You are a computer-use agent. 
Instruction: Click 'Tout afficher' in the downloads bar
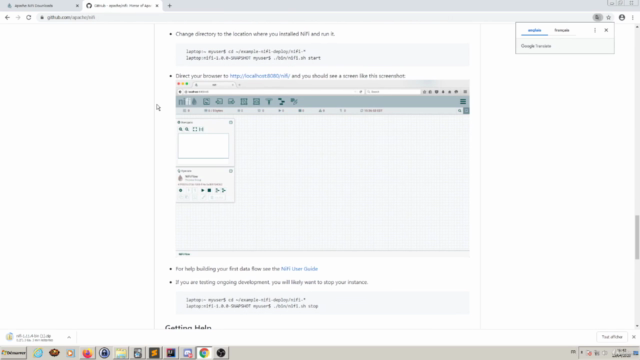tap(612, 337)
